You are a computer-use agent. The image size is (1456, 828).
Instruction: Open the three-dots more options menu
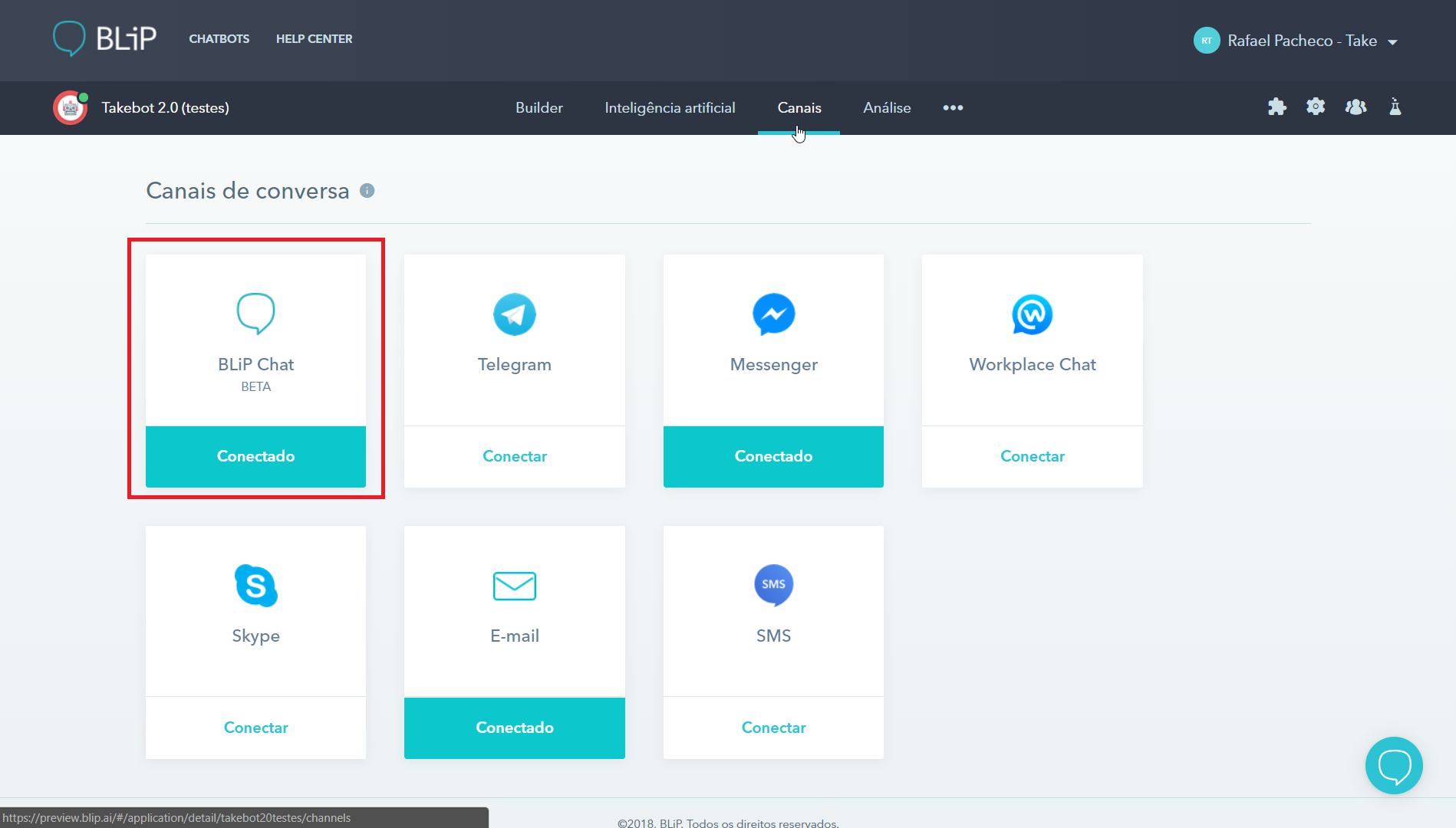(x=953, y=108)
